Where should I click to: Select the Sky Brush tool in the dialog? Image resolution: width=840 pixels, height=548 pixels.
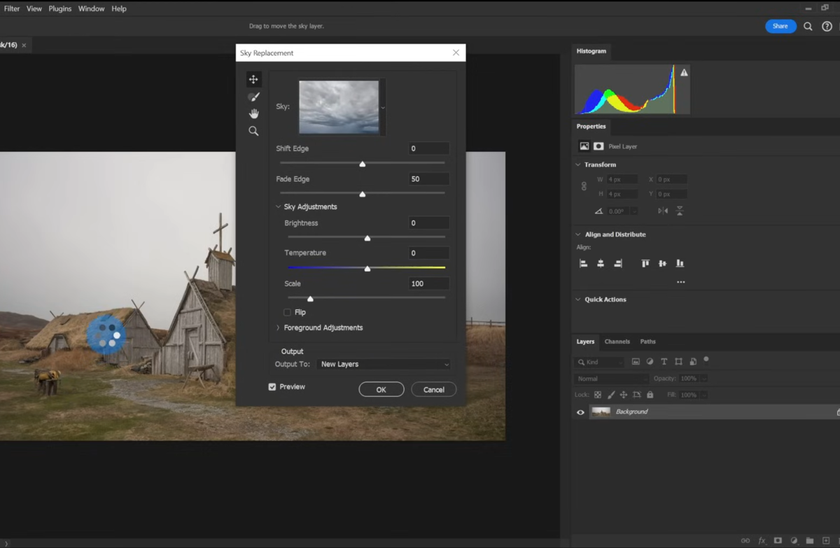pyautogui.click(x=253, y=97)
